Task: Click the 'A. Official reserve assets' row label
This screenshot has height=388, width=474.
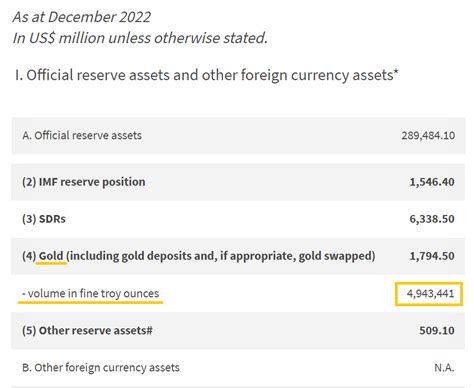Action: tap(82, 135)
